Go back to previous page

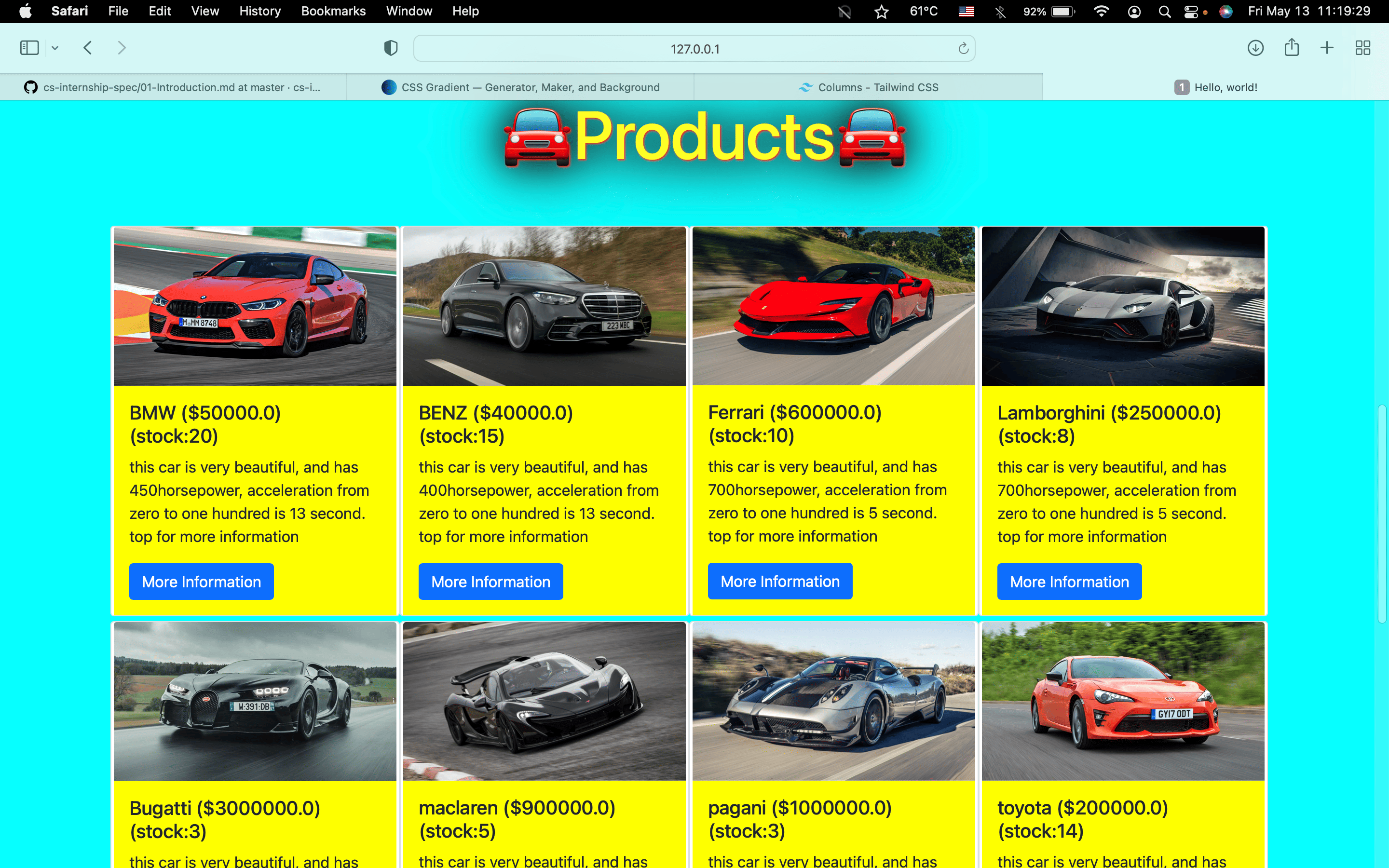tap(88, 48)
